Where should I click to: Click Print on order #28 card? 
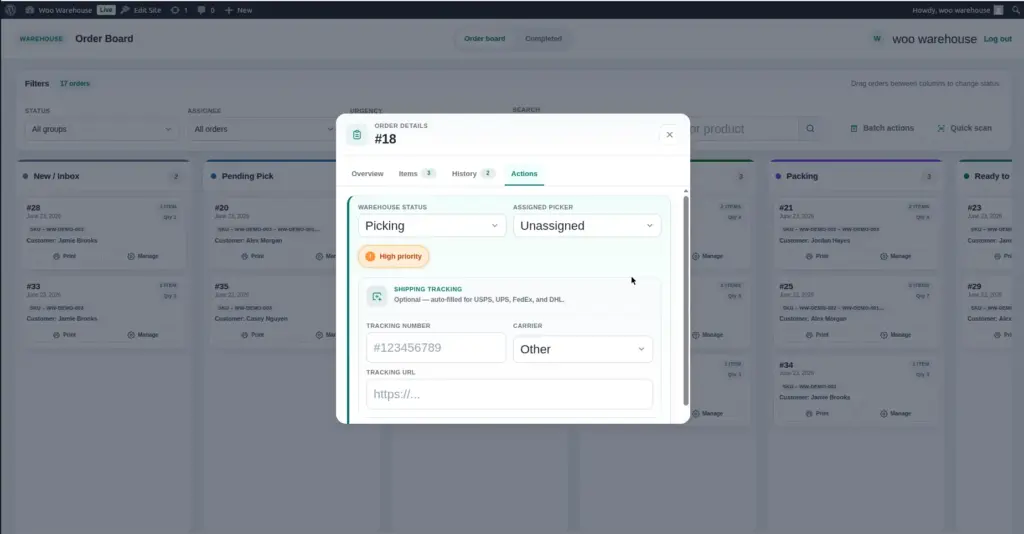[x=64, y=257]
